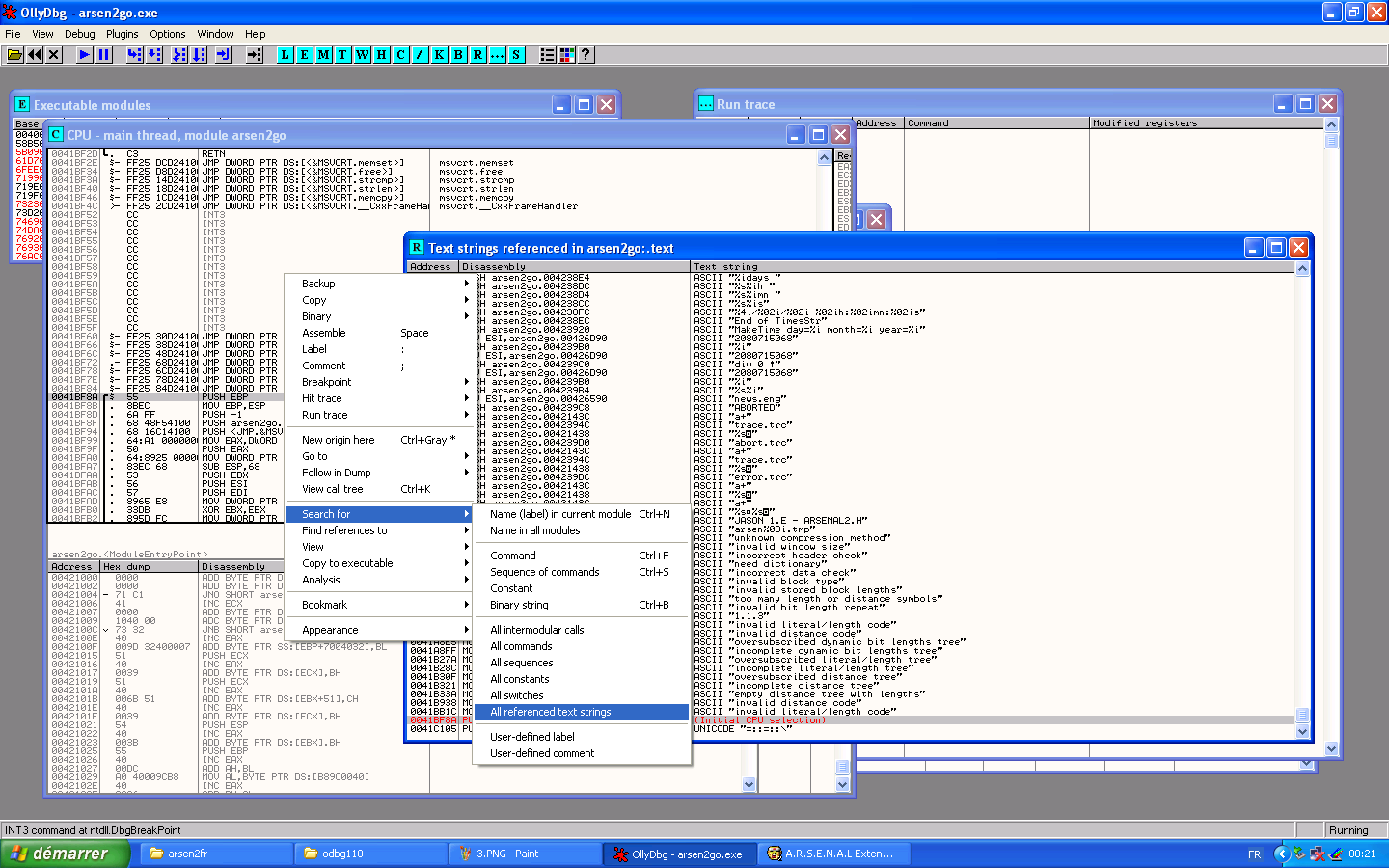This screenshot has height=868, width=1389.
Task: Open the View menu in menu bar
Action: click(42, 34)
